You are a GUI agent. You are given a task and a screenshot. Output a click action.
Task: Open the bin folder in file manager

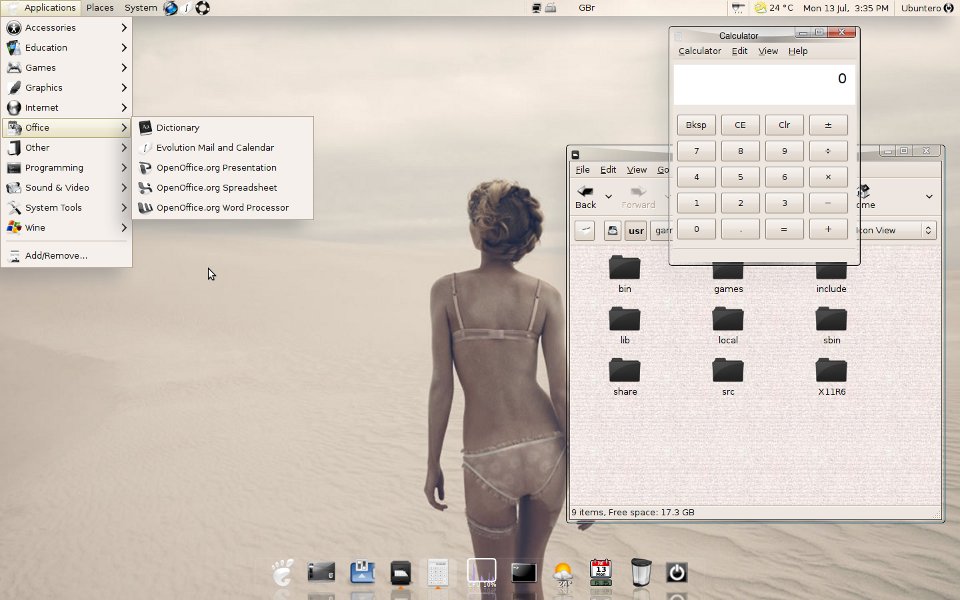point(624,269)
